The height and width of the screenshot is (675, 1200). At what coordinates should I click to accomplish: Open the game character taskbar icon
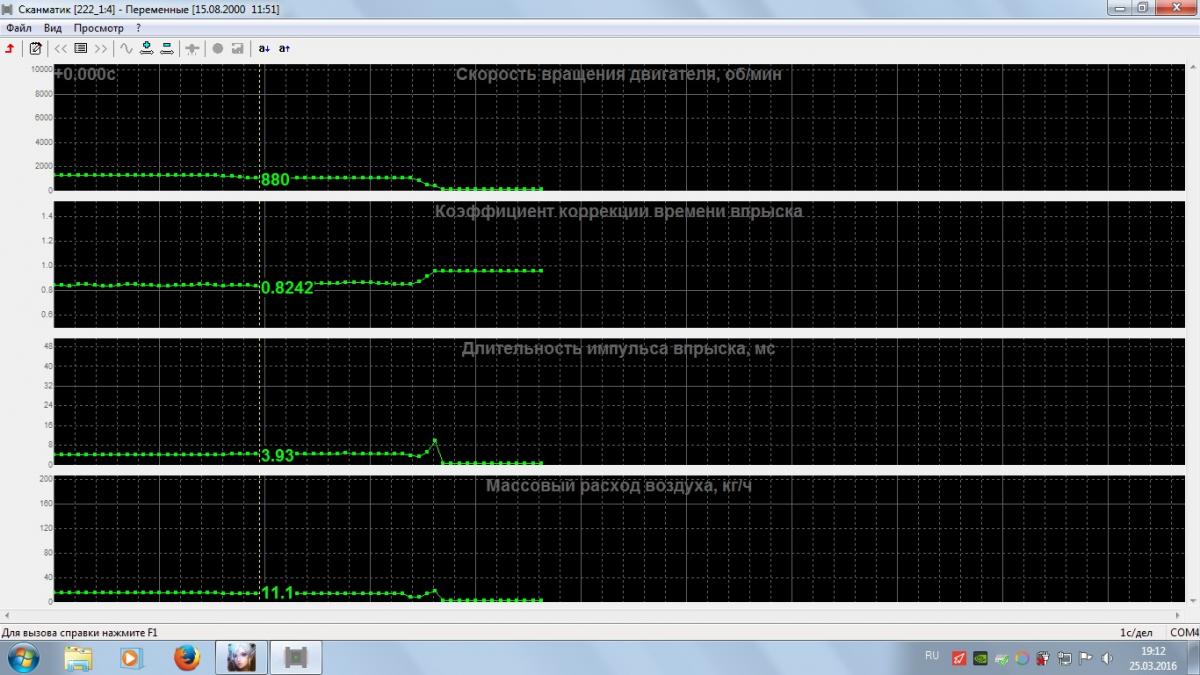(240, 657)
